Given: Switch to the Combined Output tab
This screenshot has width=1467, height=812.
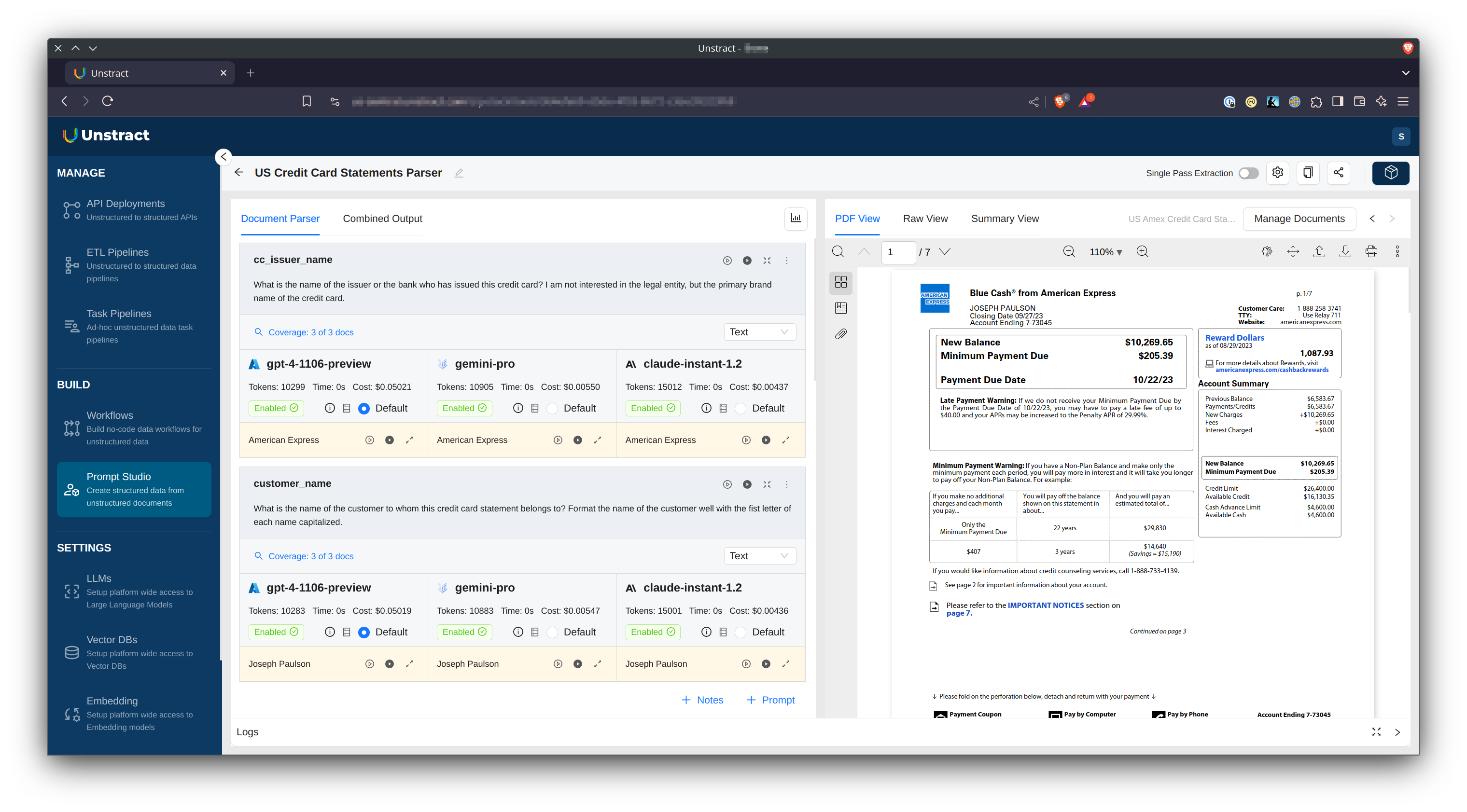Looking at the screenshot, I should click(x=382, y=218).
